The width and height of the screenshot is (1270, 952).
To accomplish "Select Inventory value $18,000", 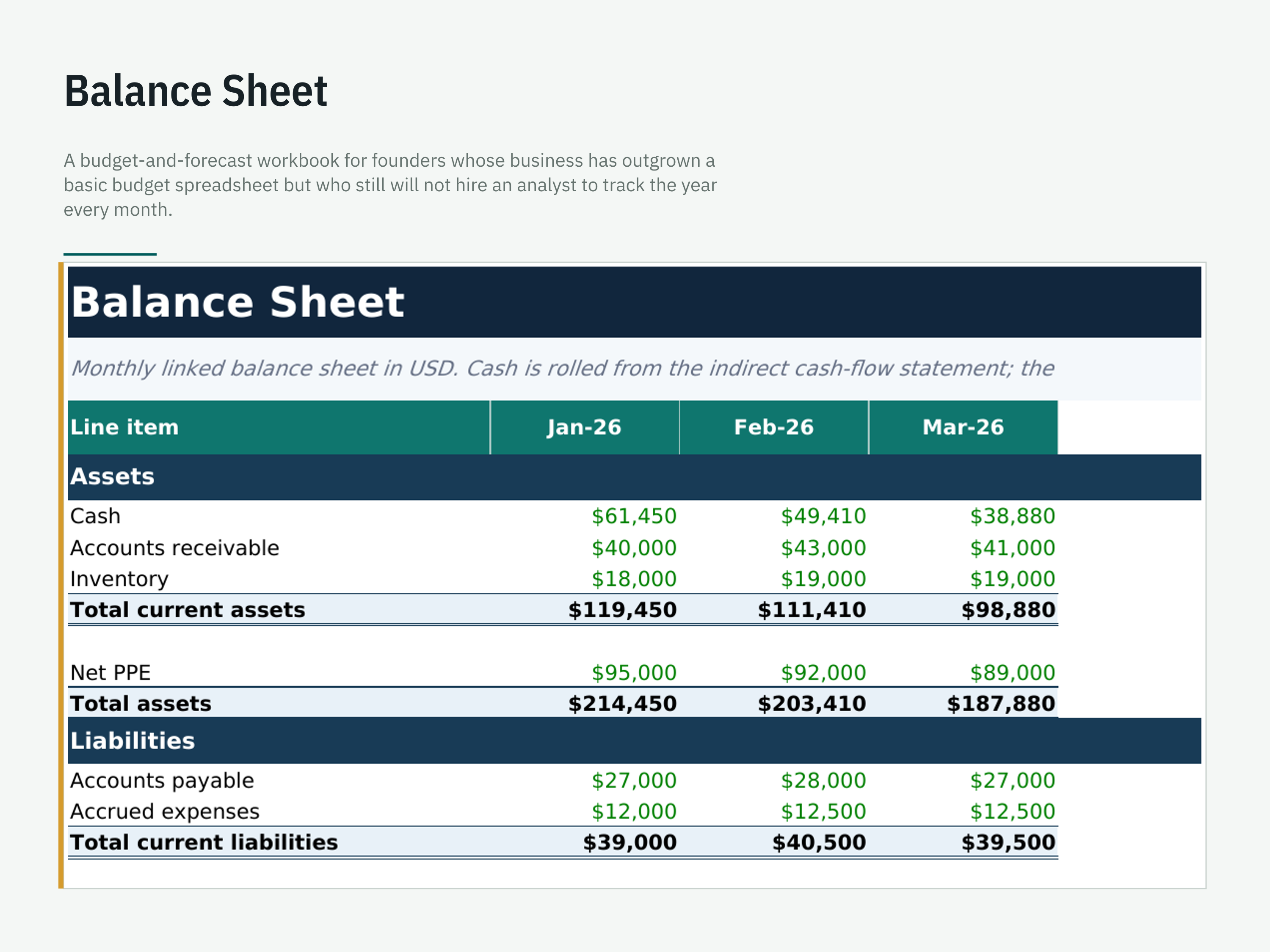I will (x=635, y=579).
